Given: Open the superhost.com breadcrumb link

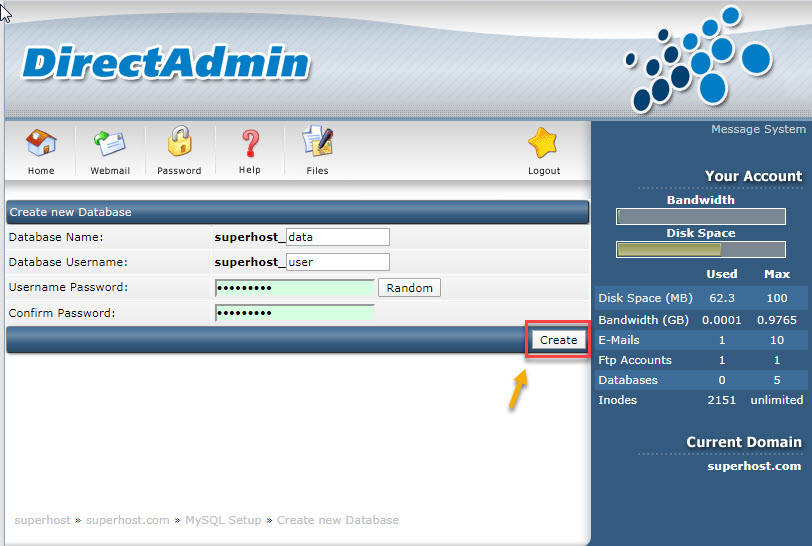Looking at the screenshot, I should pos(128,520).
